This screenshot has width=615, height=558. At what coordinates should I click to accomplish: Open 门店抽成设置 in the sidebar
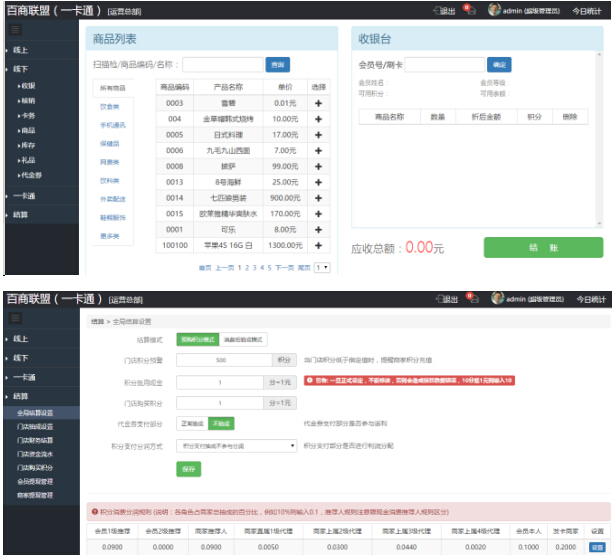(34, 426)
